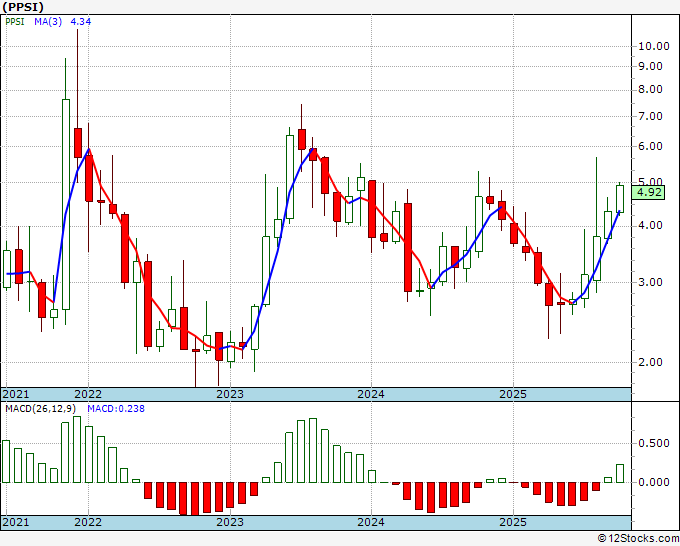Select the PPSI legend label

15,21
